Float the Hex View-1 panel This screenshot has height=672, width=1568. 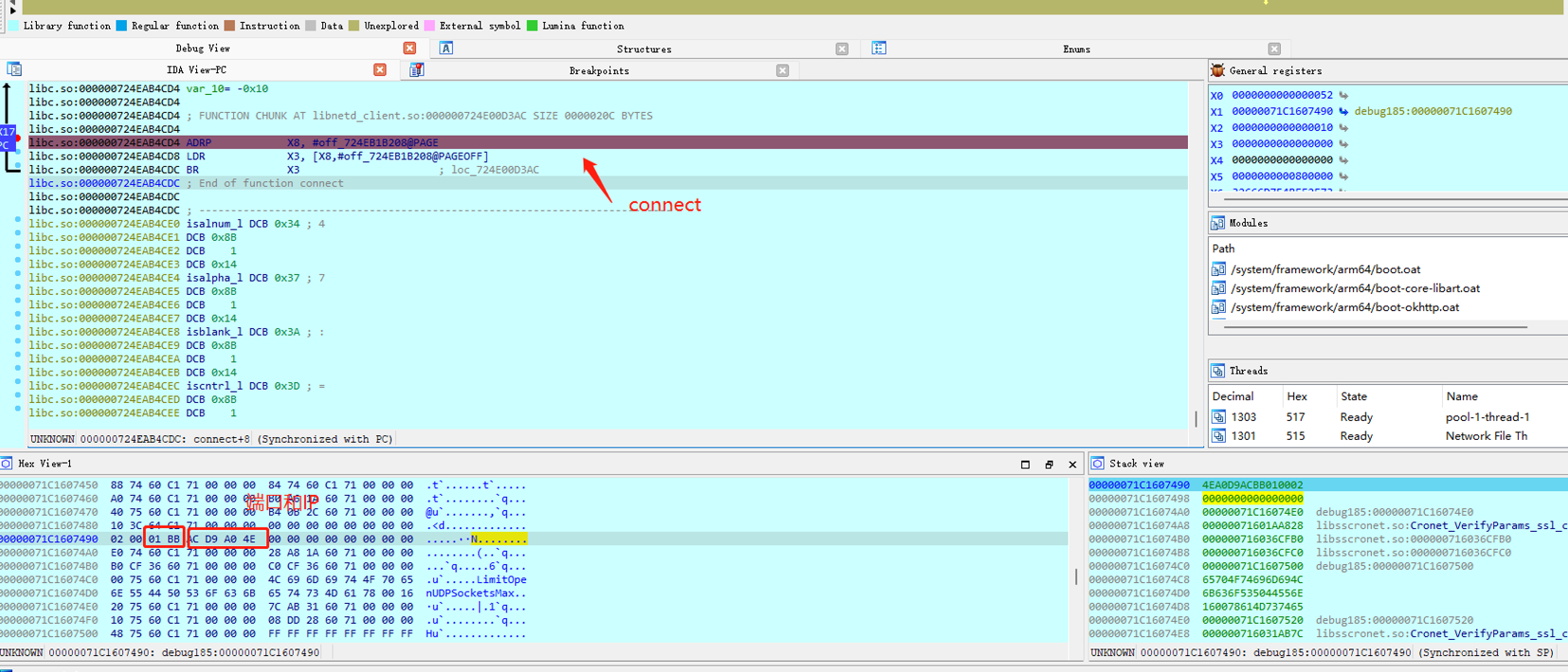(1049, 464)
